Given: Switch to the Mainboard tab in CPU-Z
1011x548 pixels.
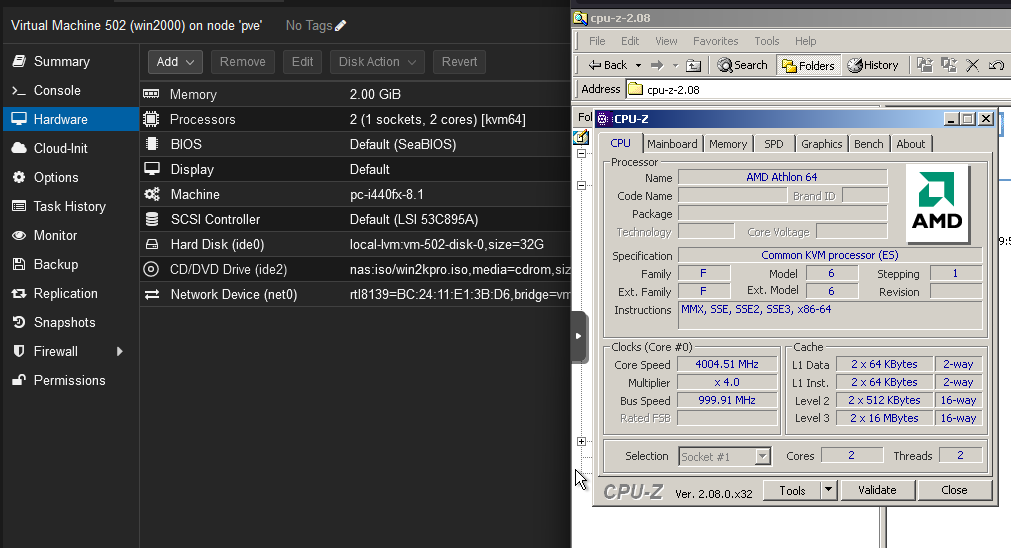Looking at the screenshot, I should 672,144.
